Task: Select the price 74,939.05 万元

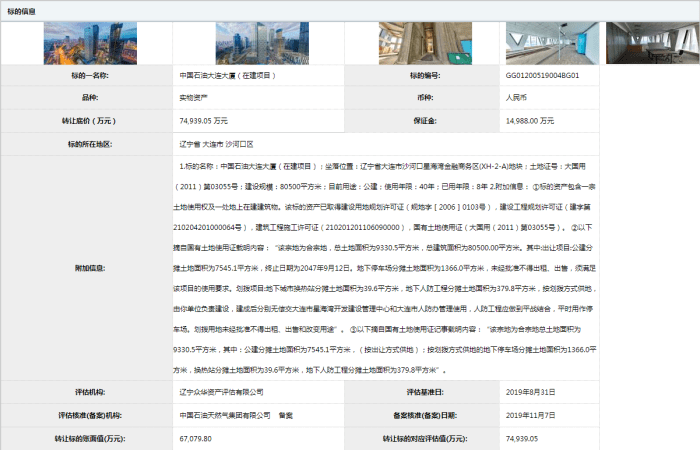Action: point(204,121)
